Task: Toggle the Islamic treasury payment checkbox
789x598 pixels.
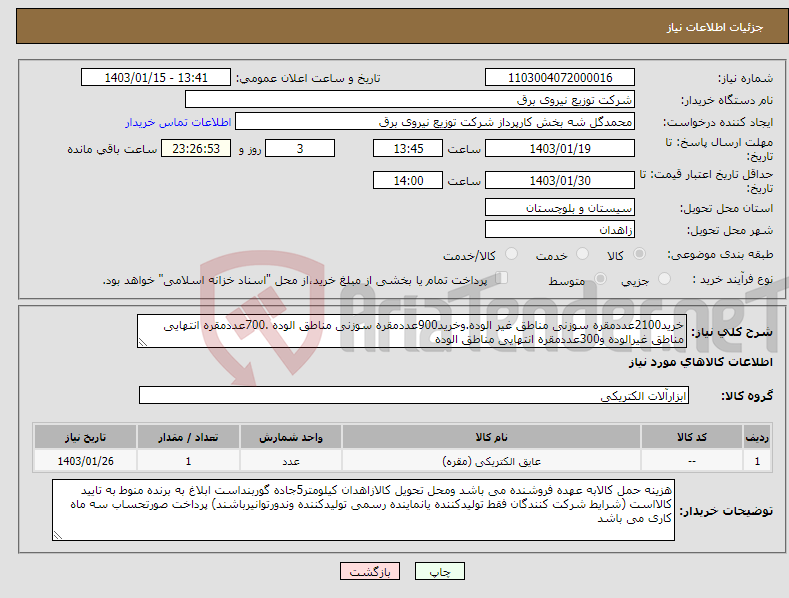Action: [501, 278]
